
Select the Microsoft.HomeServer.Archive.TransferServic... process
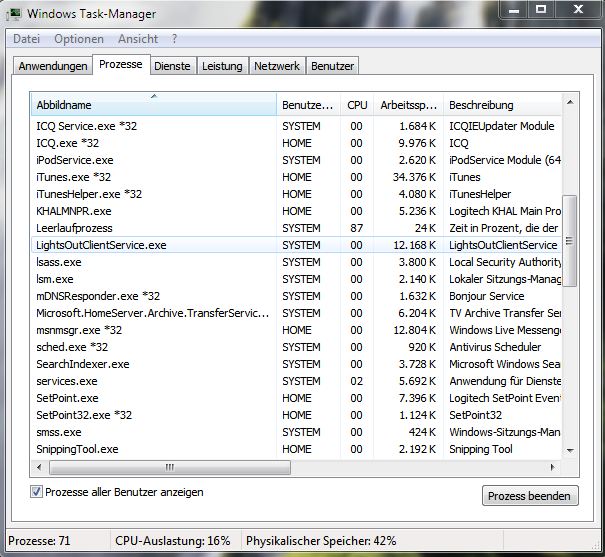(x=296, y=313)
